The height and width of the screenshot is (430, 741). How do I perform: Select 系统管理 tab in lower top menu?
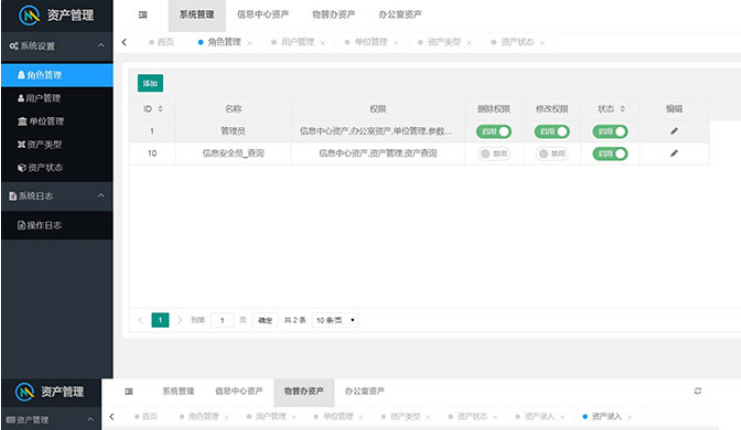178,391
